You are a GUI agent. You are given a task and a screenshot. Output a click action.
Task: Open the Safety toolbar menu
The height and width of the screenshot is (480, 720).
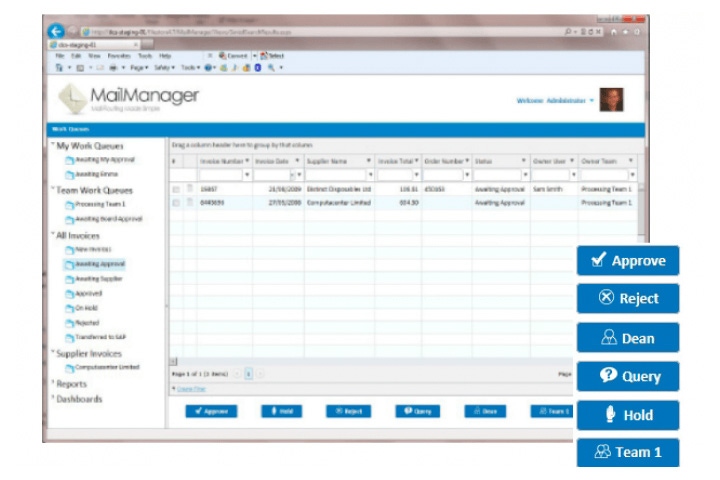(164, 68)
